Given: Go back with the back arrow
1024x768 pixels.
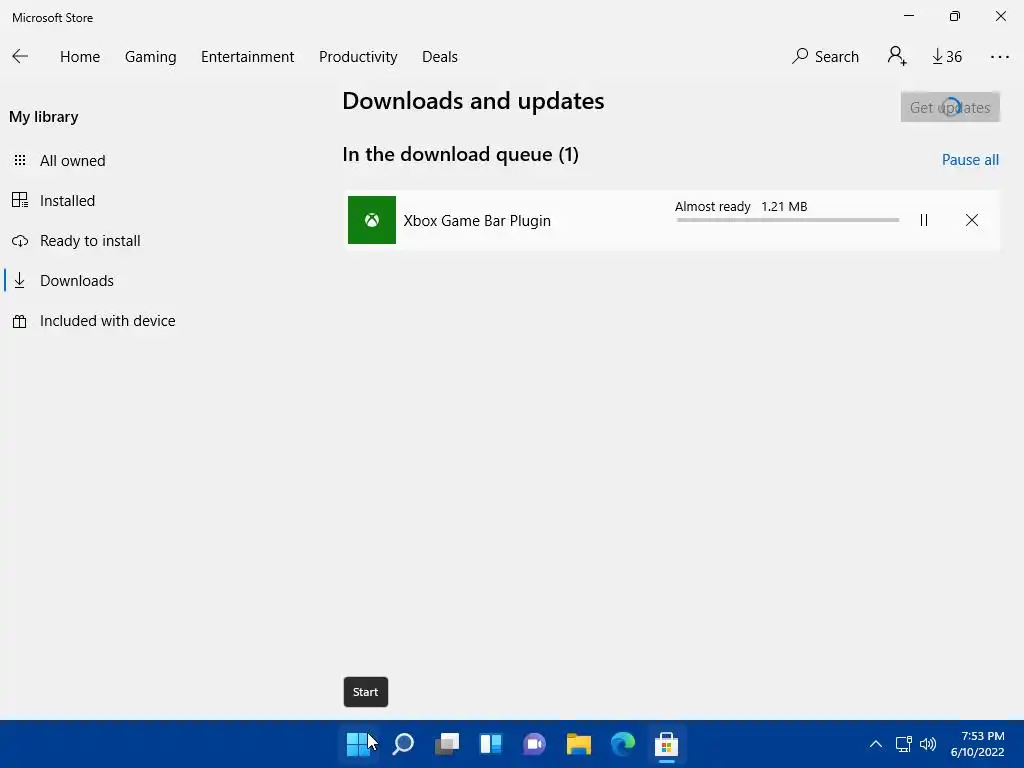Looking at the screenshot, I should click(20, 57).
